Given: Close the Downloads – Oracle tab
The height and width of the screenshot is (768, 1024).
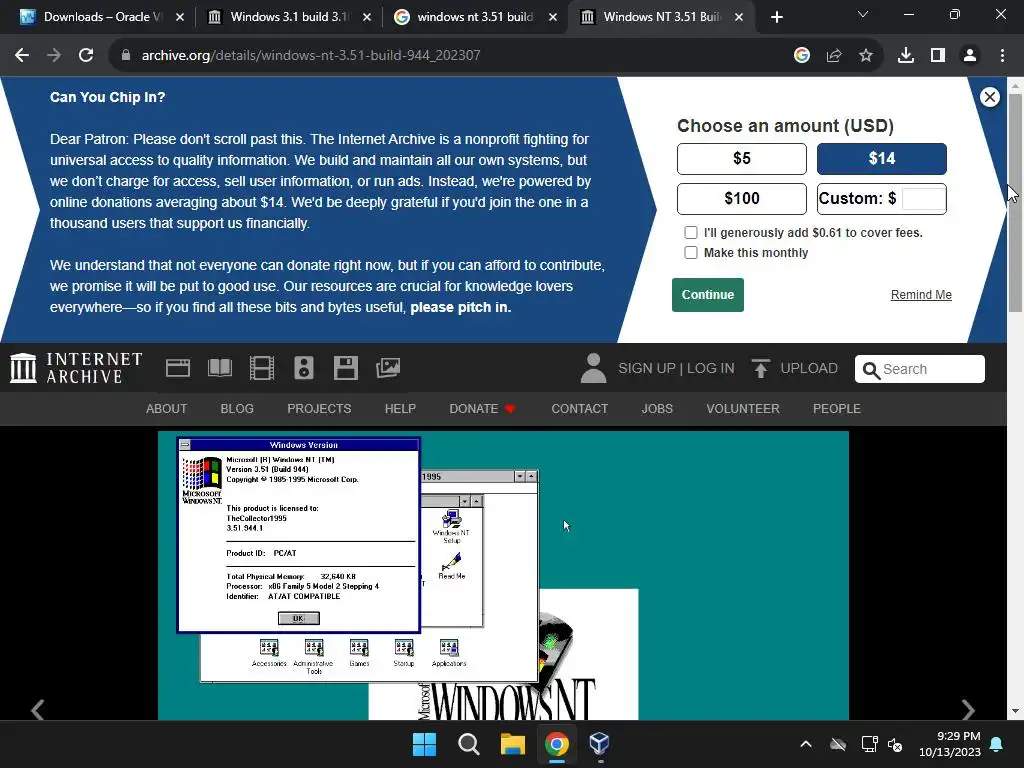Looking at the screenshot, I should [180, 18].
